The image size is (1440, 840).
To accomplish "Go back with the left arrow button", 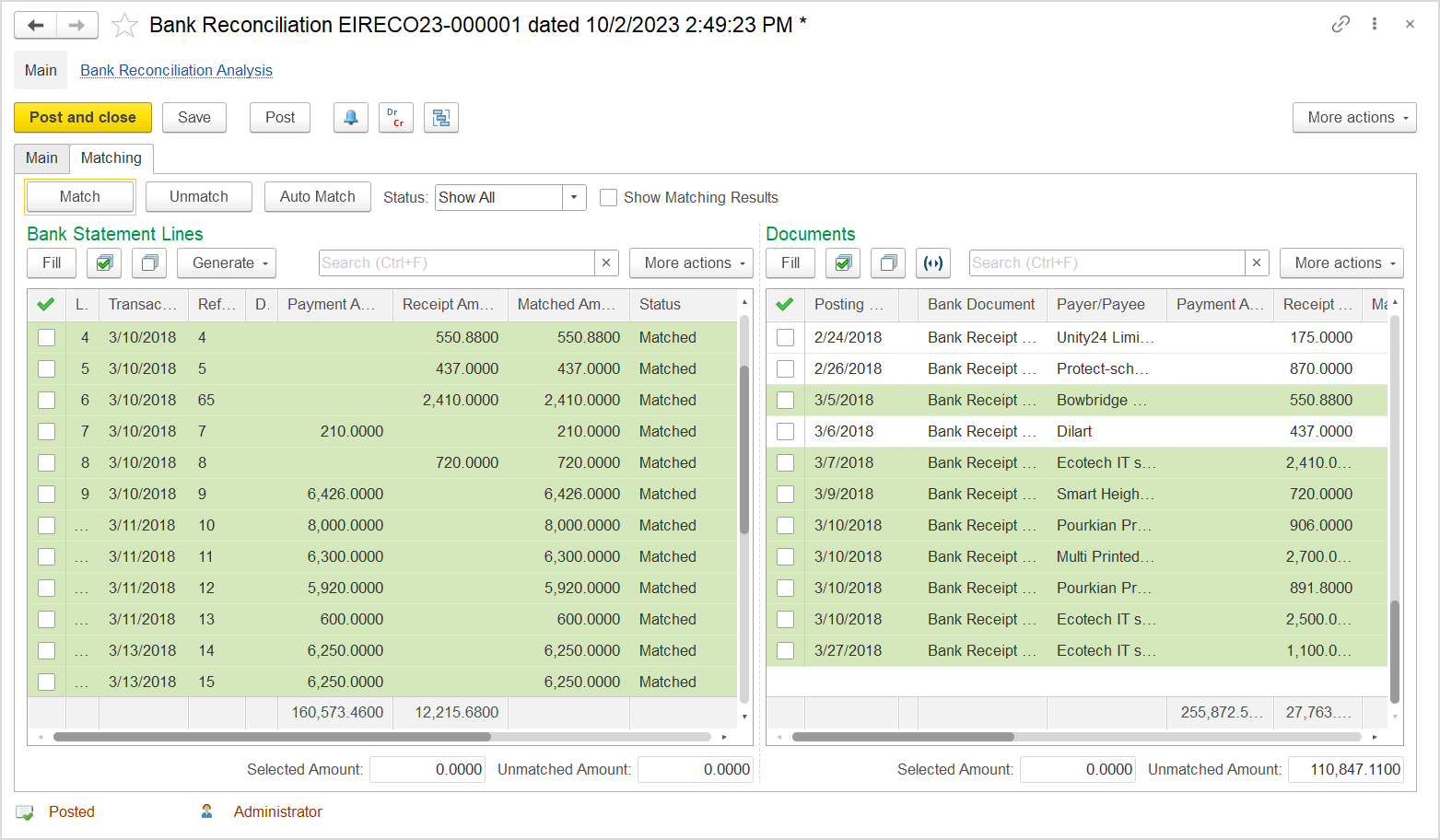I will point(36,25).
